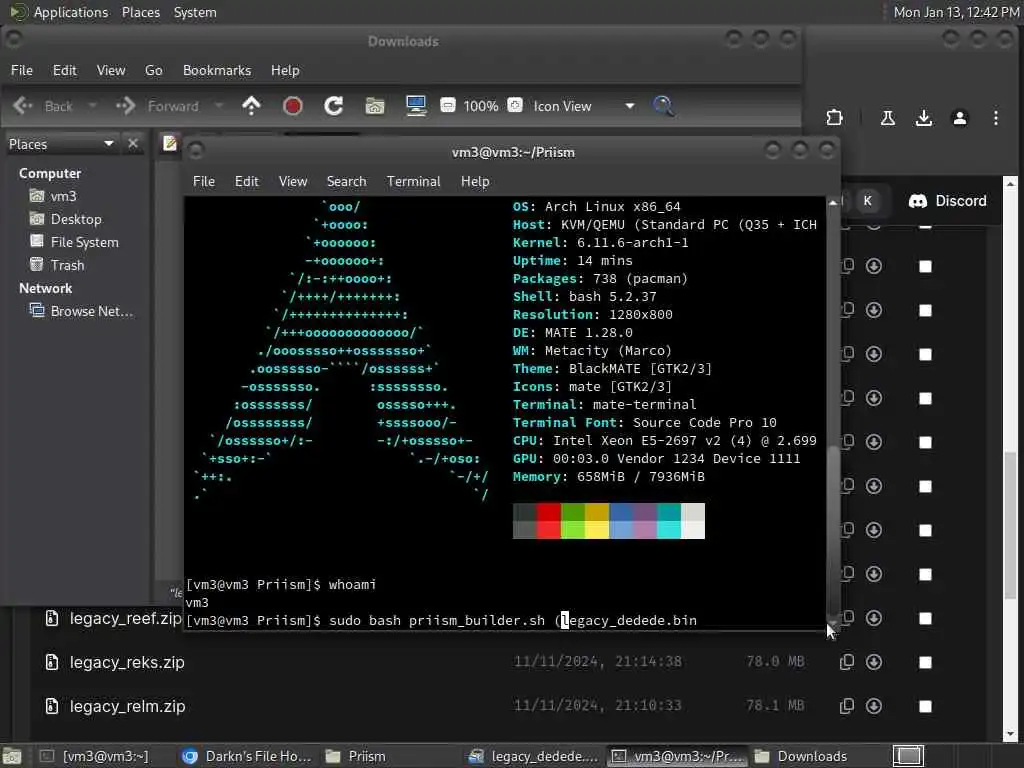Image resolution: width=1024 pixels, height=768 pixels.
Task: Click the notepad icon beside the Places sidebar
Action: 170,143
